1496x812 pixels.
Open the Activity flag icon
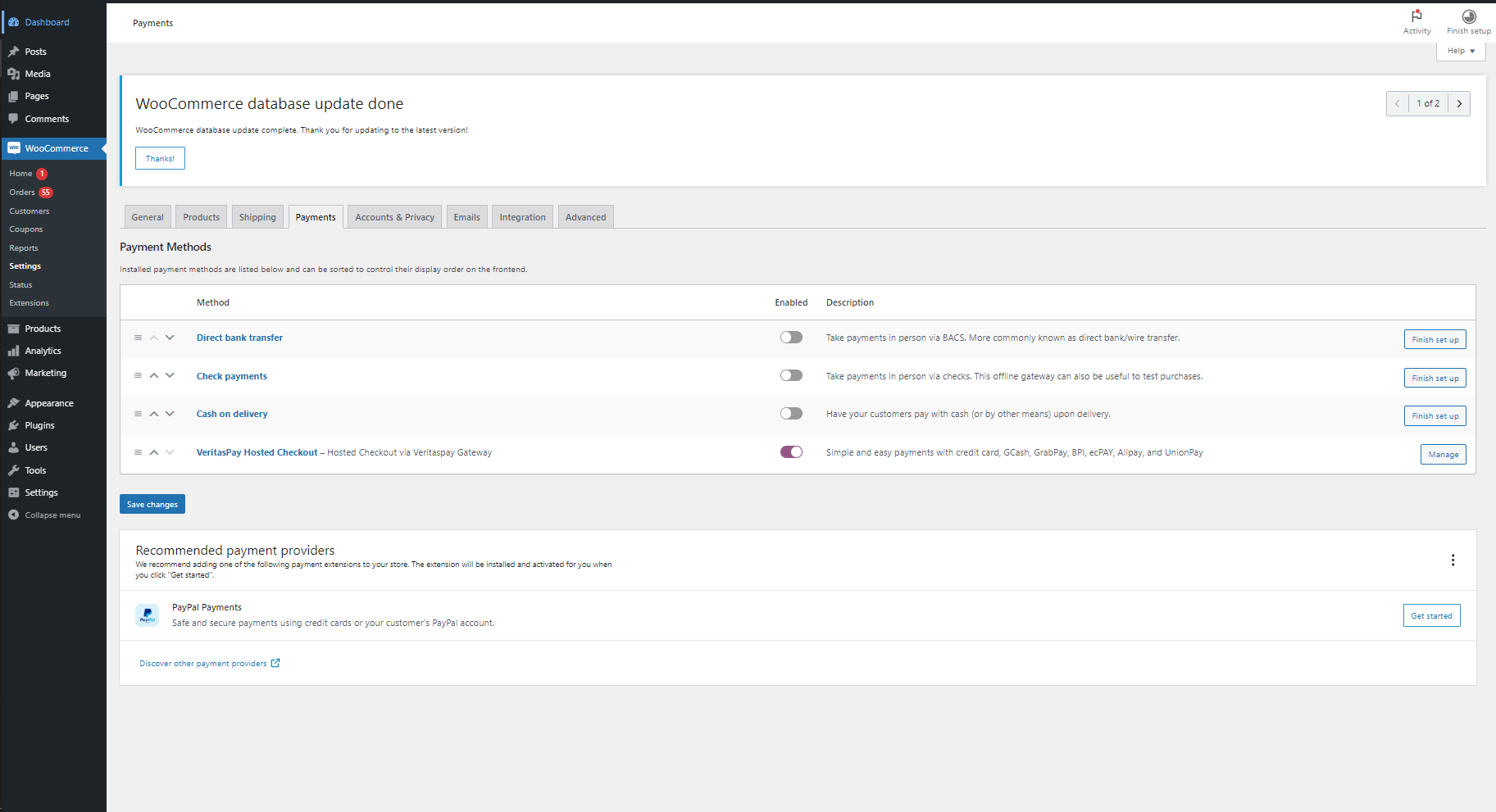(1416, 16)
